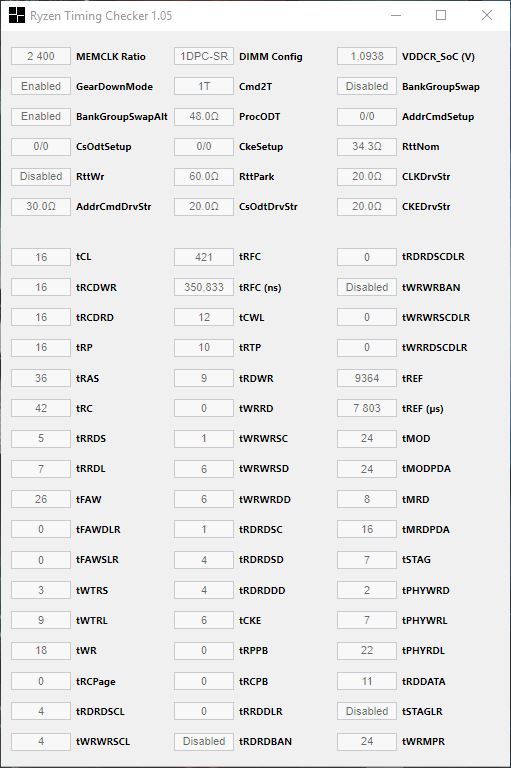
Task: Select the tCL value field
Action: point(41,257)
